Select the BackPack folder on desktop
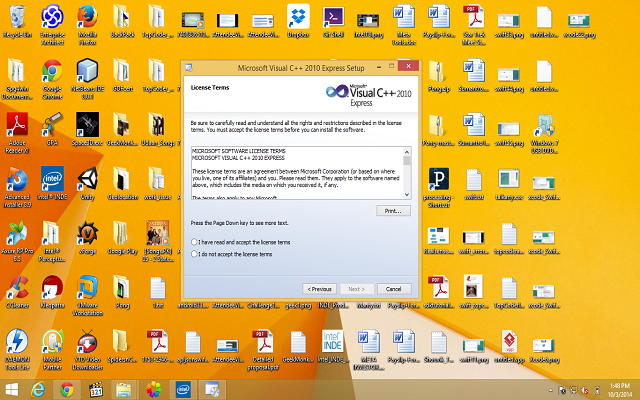 click(122, 21)
